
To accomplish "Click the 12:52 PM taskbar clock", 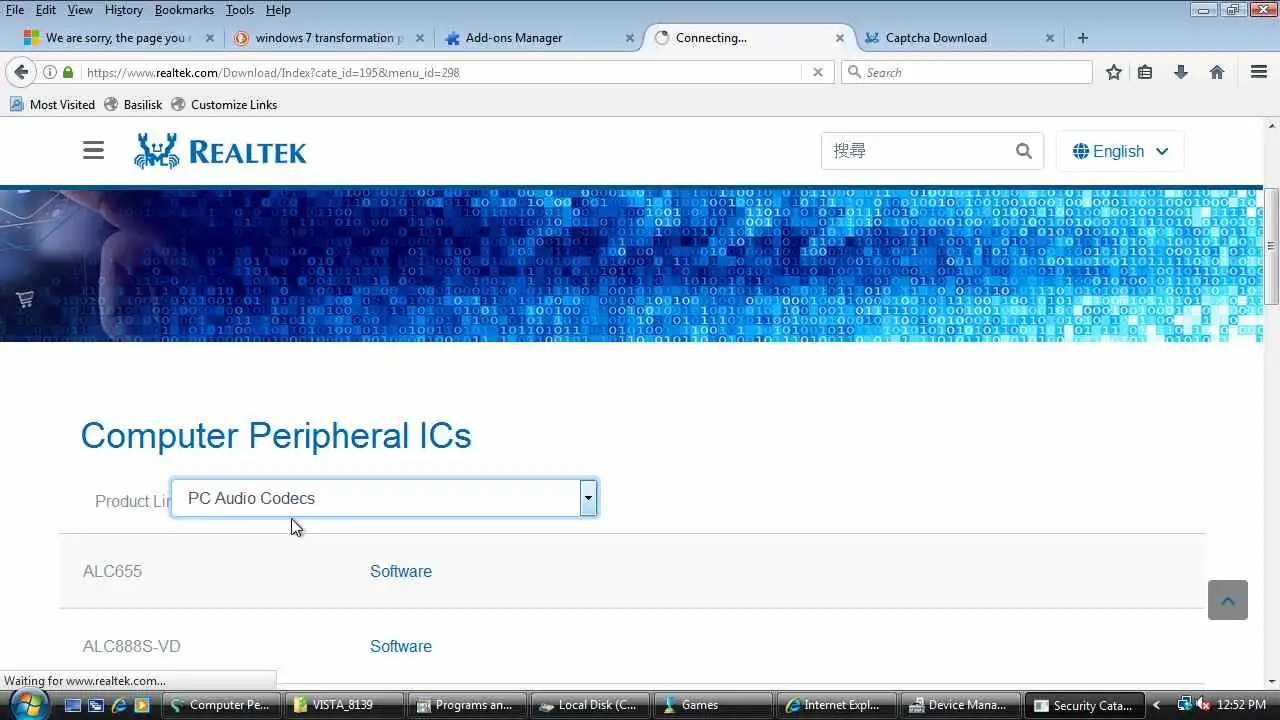I will (x=1243, y=705).
